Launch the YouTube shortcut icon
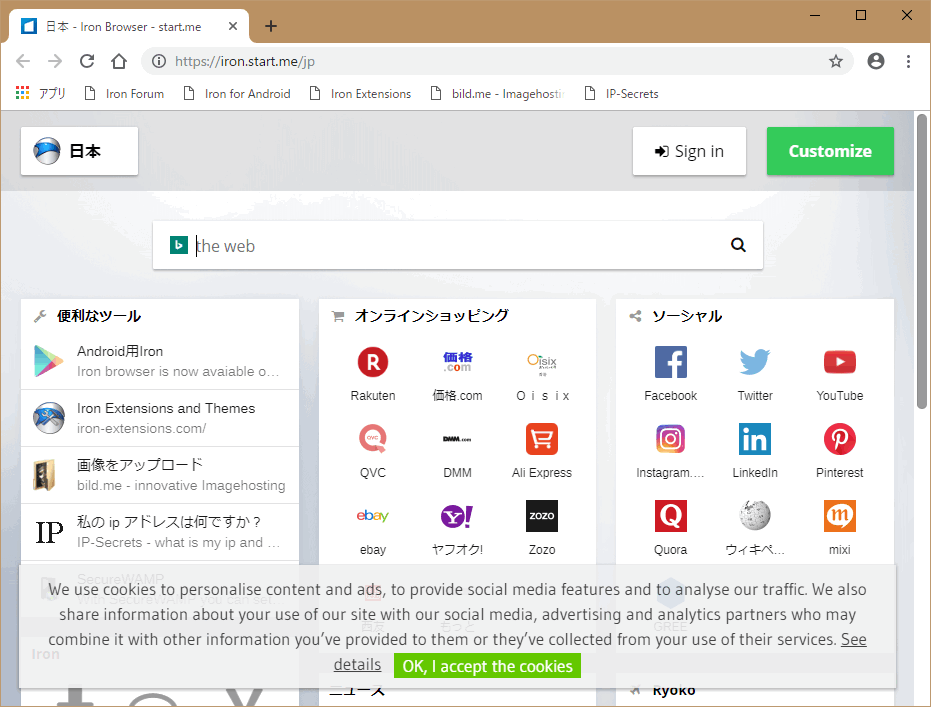This screenshot has width=931, height=707. click(x=839, y=362)
